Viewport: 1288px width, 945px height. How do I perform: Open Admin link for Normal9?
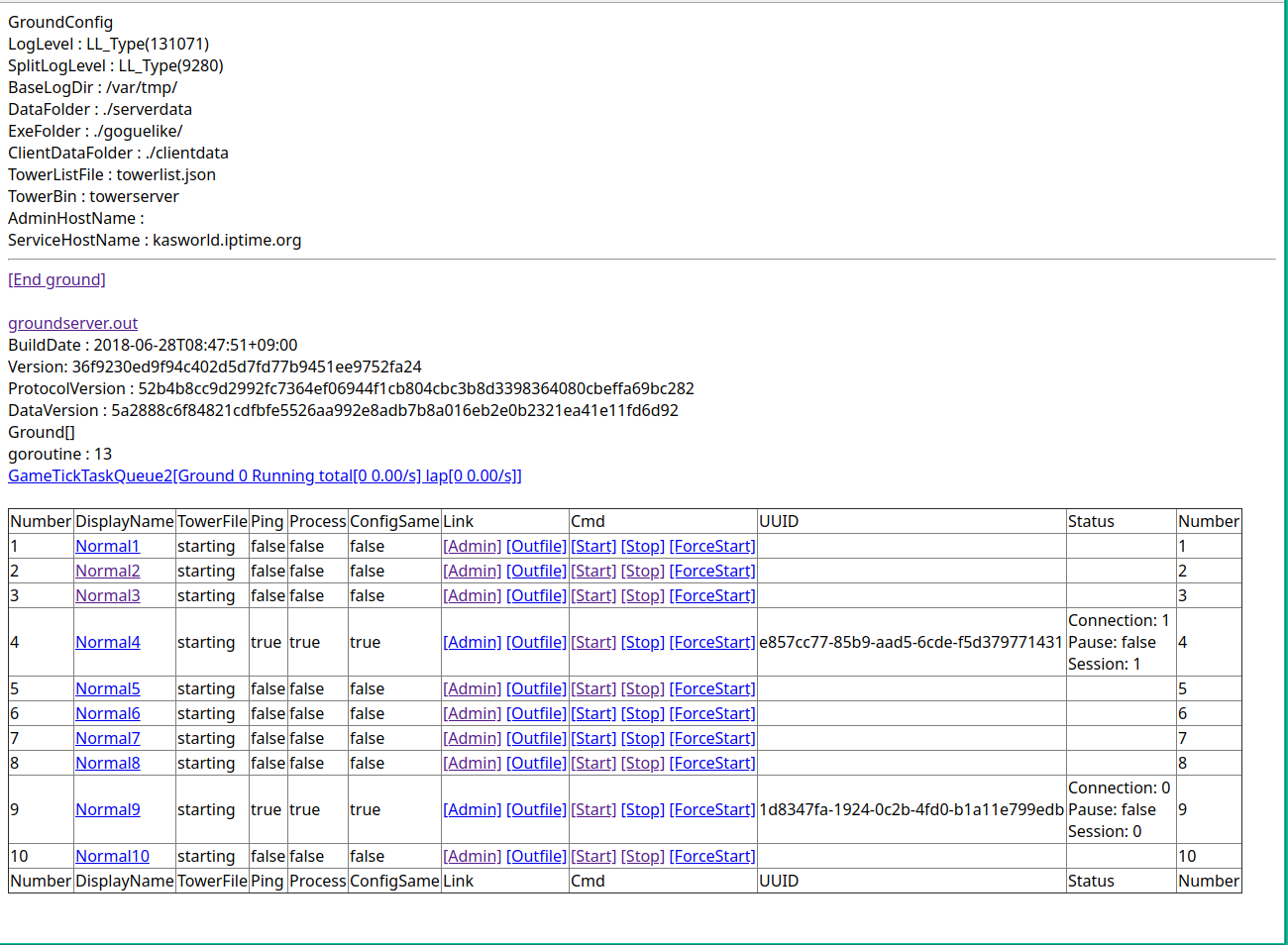click(473, 809)
